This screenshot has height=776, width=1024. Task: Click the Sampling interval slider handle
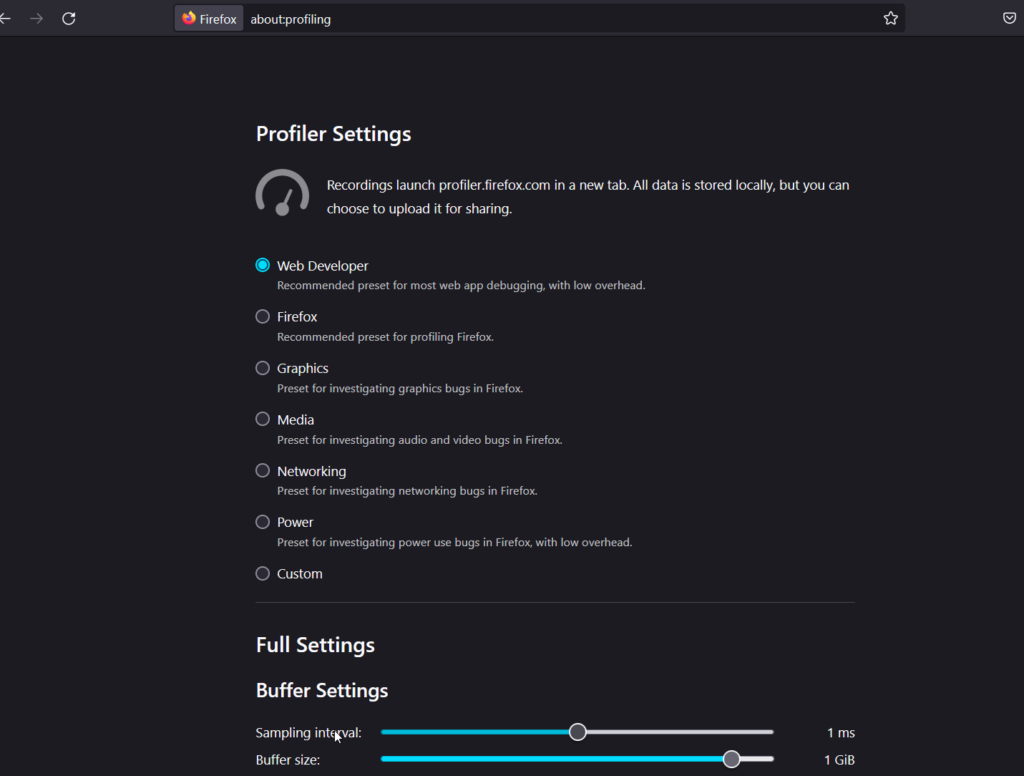(x=577, y=732)
